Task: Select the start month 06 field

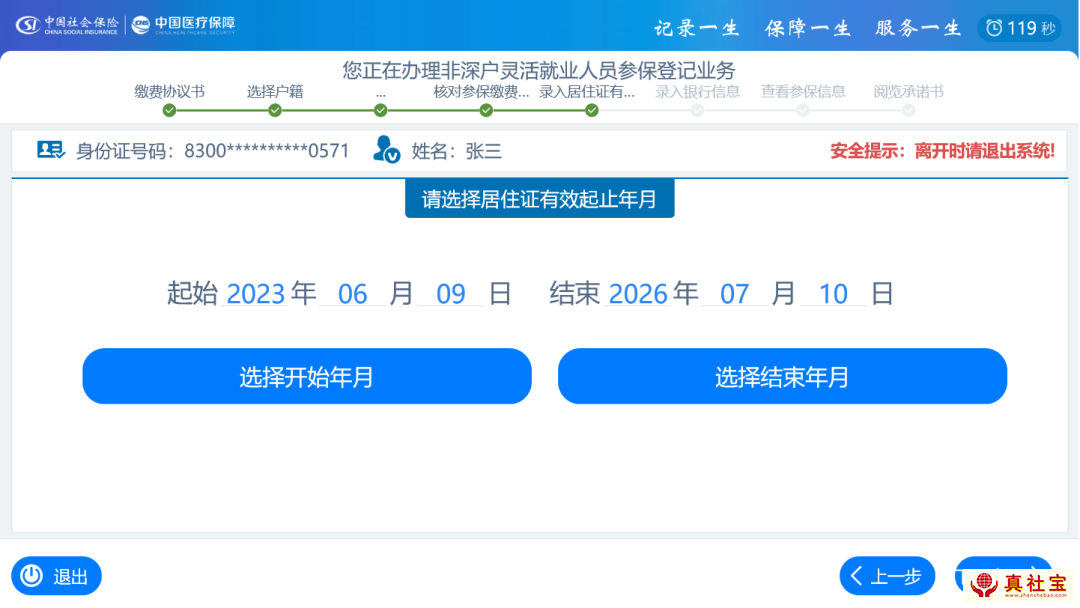Action: pyautogui.click(x=353, y=294)
